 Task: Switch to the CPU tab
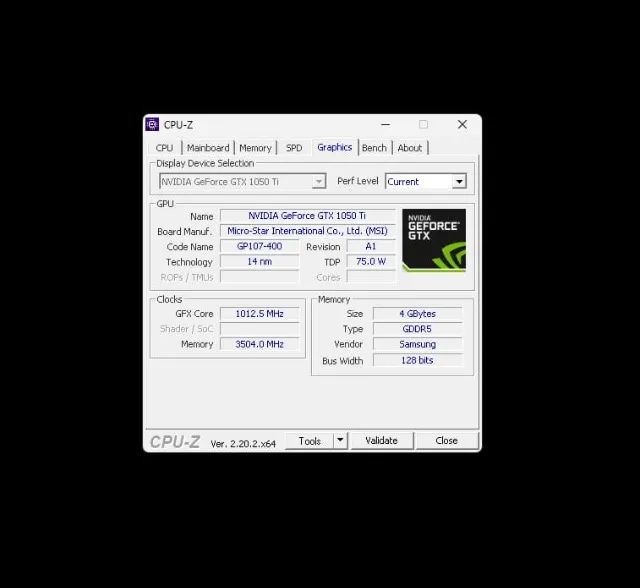[164, 148]
